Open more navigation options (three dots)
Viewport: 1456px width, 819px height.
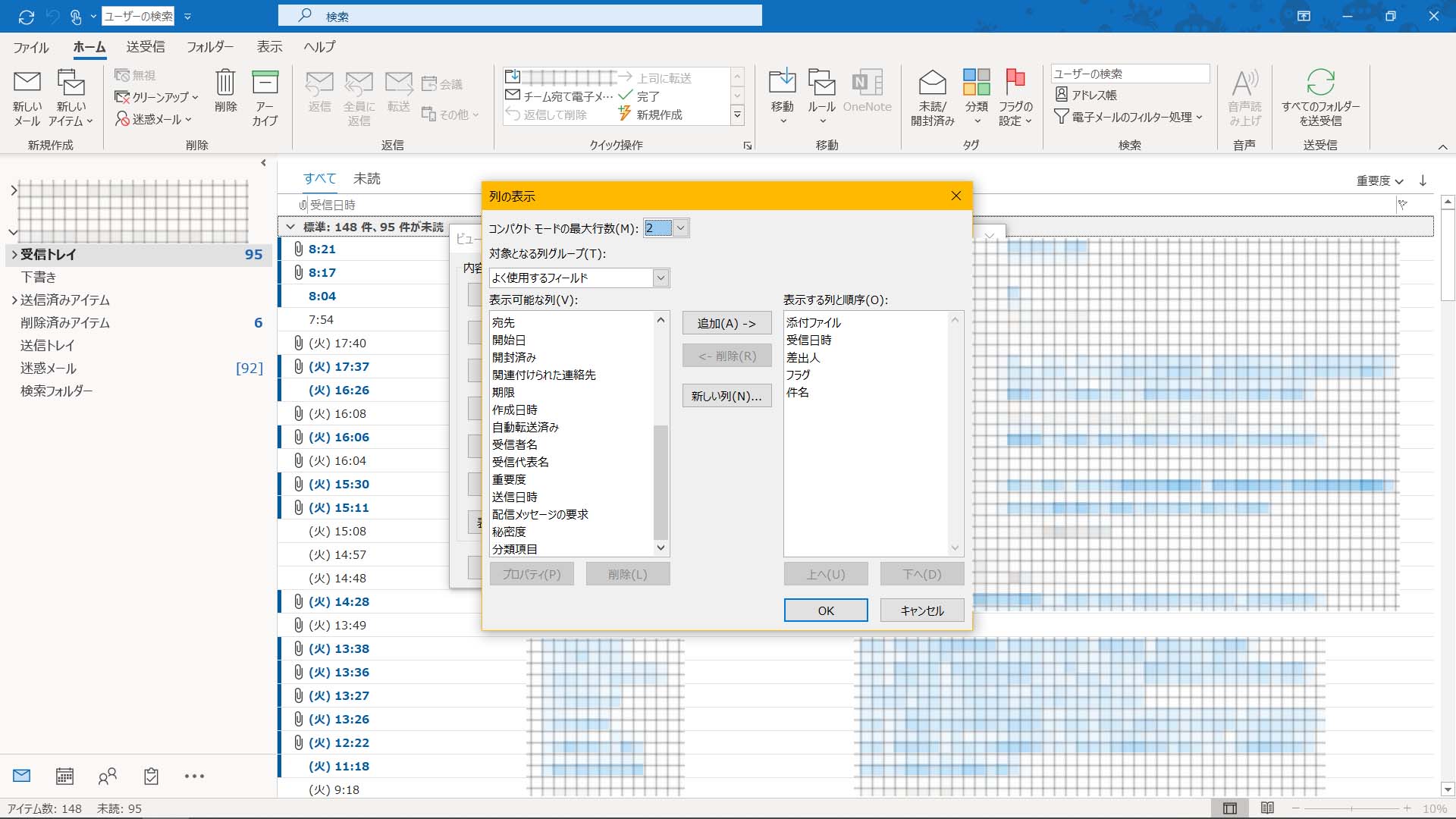pyautogui.click(x=194, y=776)
